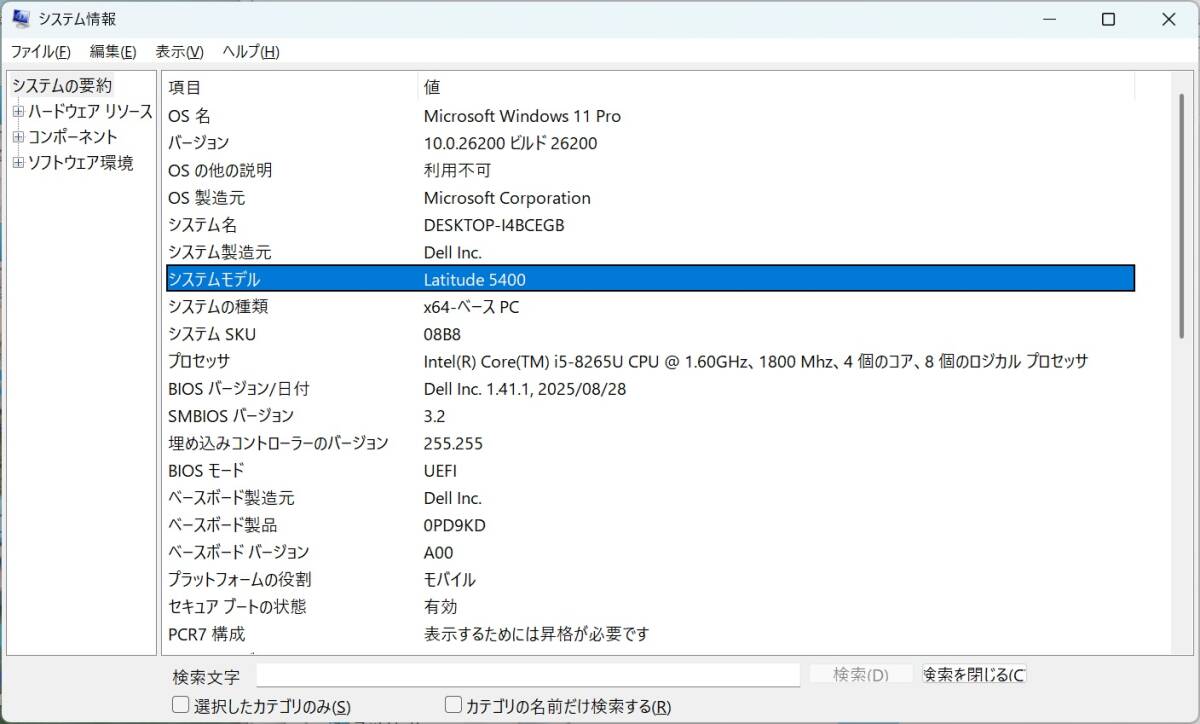
Task: Select the ベースボード製造元 row
Action: click(x=650, y=498)
